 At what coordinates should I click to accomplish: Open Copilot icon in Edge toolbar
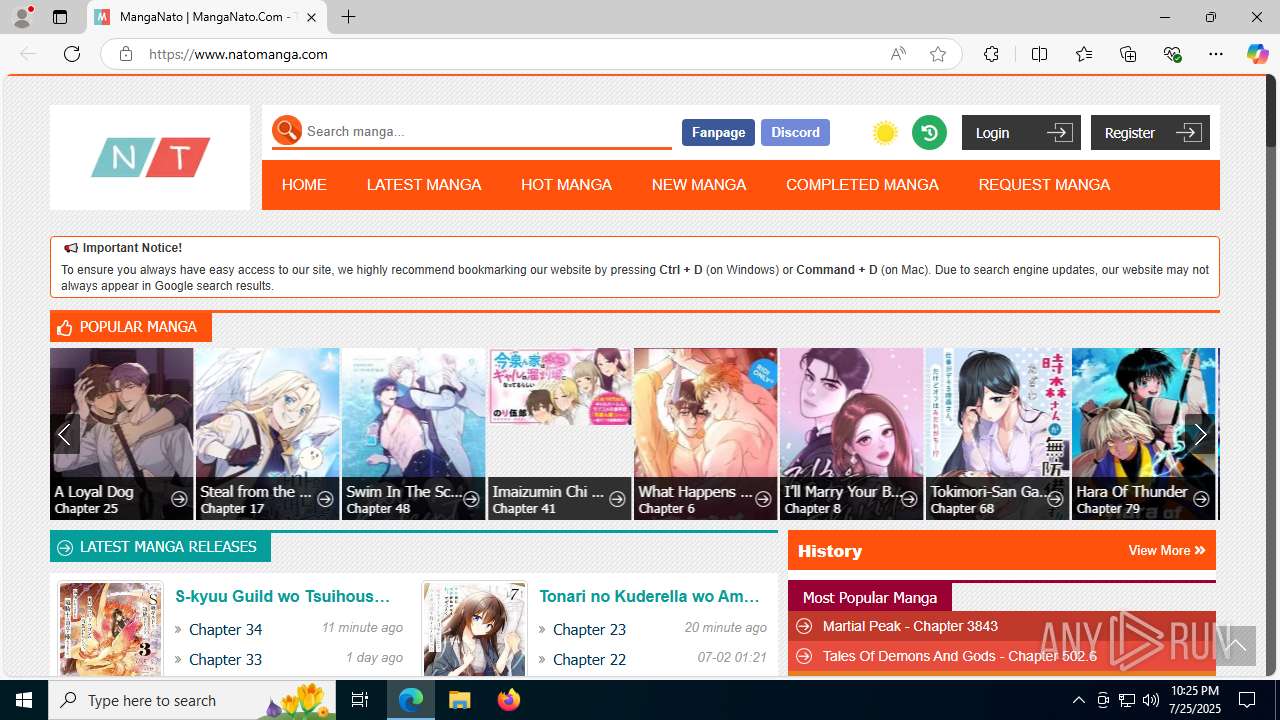(x=1257, y=54)
